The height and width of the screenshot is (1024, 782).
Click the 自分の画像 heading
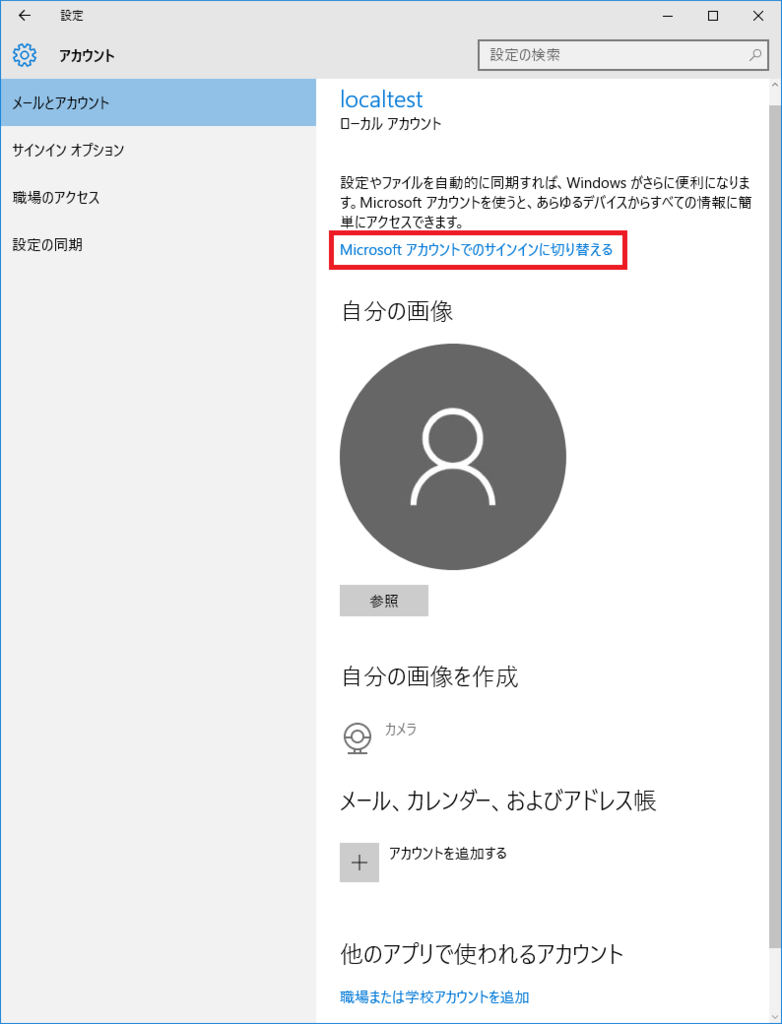pyautogui.click(x=397, y=312)
